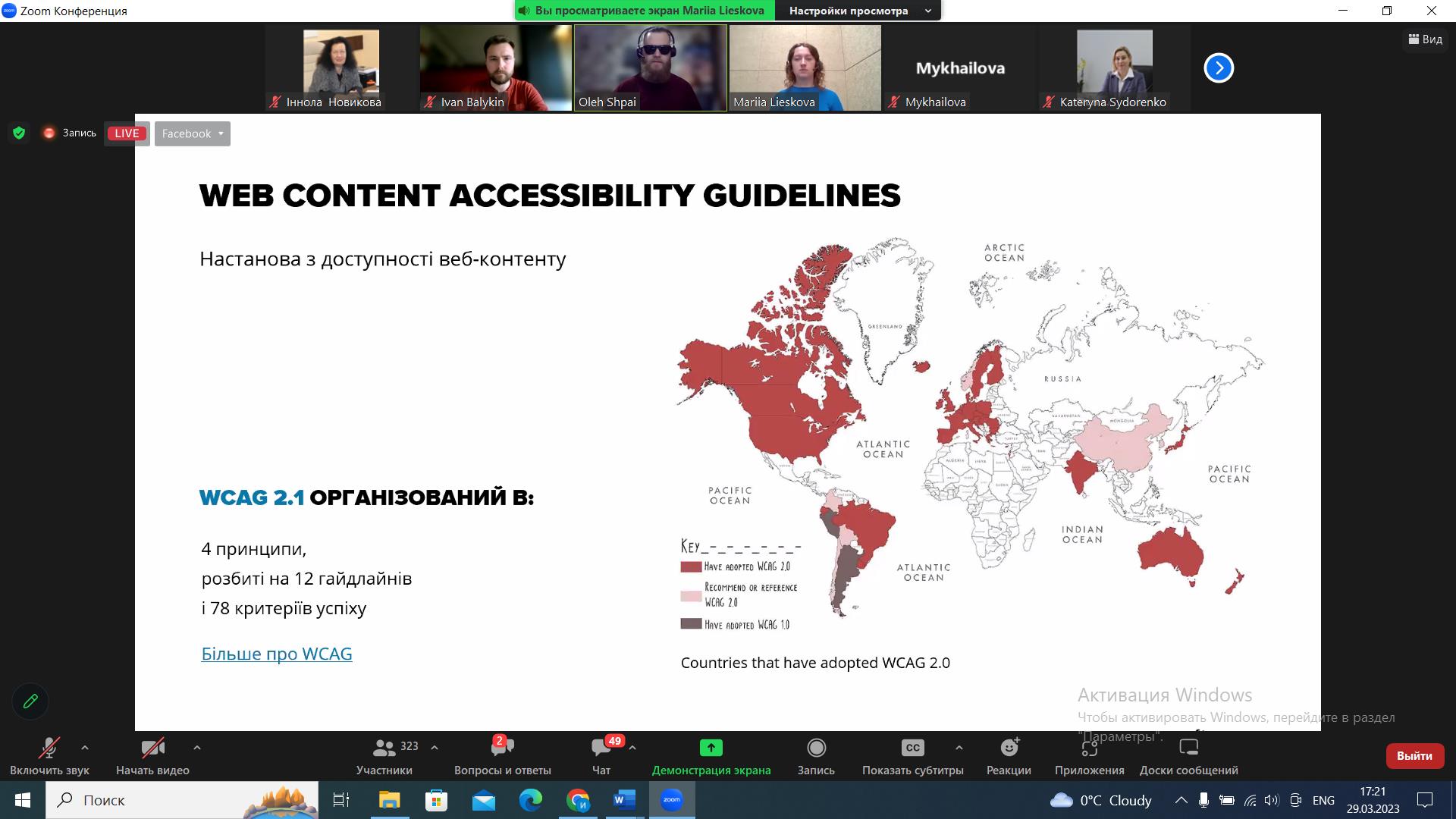Open network Wi-Fi tray icon
The image size is (1456, 819).
pos(1250,800)
